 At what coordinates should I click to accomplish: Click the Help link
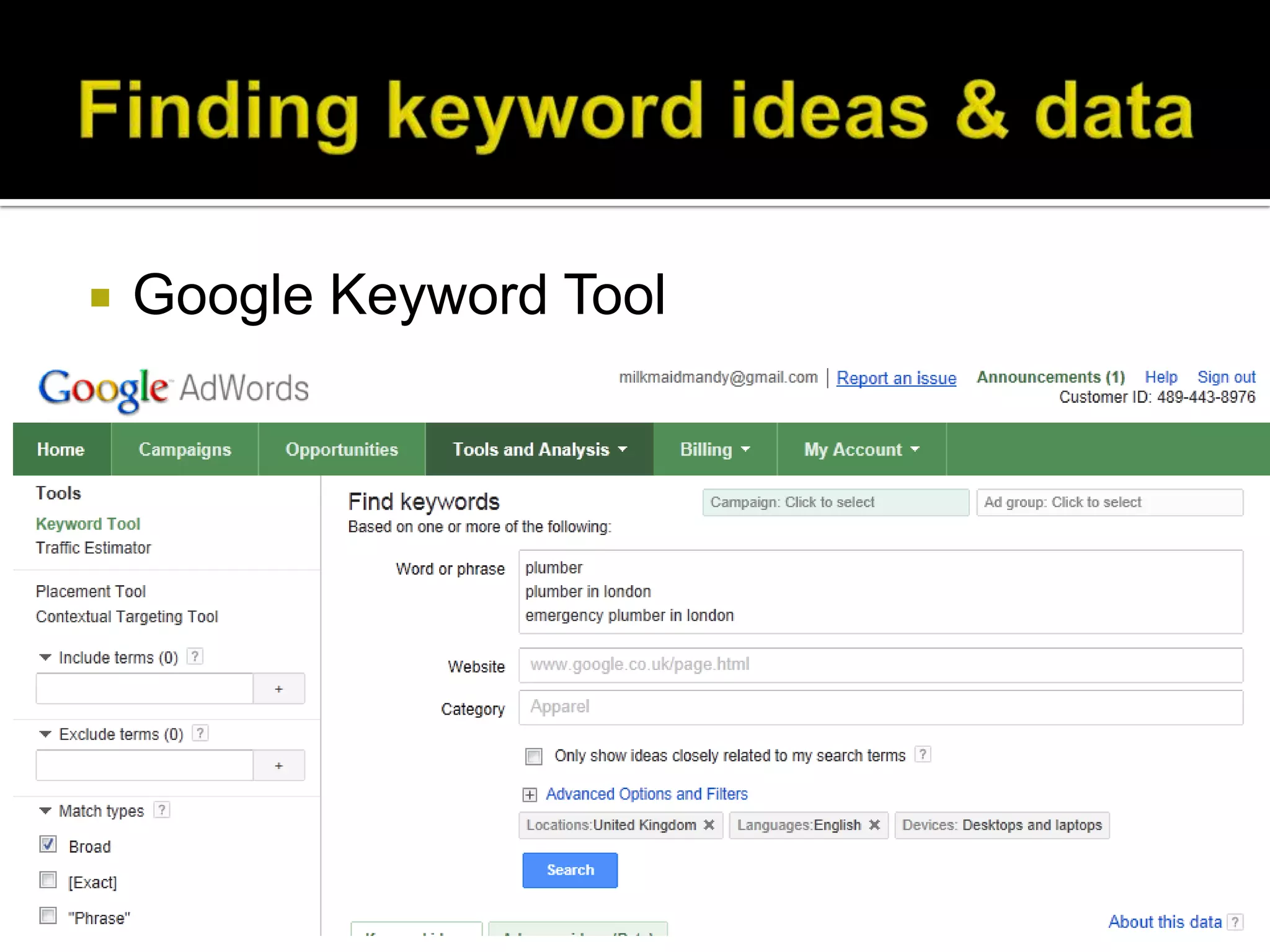tap(1161, 377)
